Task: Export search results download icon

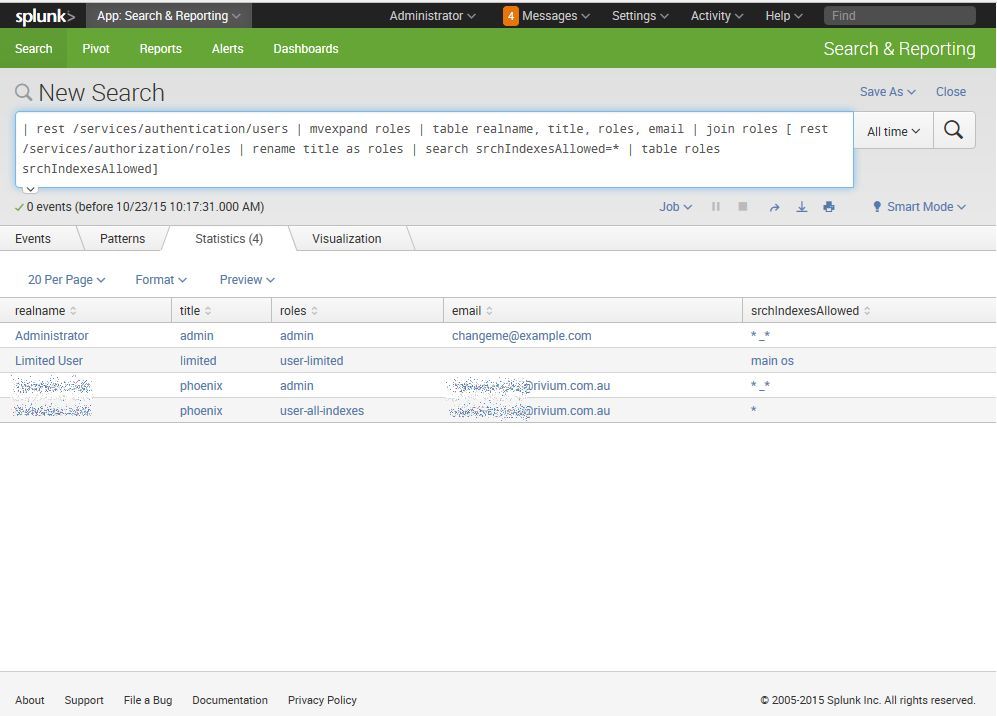Action: (801, 207)
